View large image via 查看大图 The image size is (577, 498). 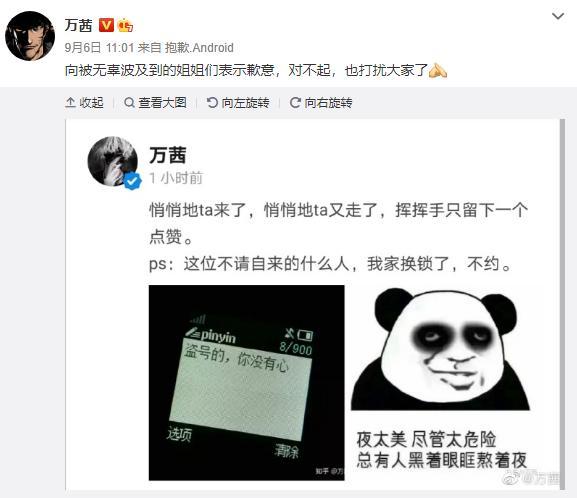coord(155,102)
